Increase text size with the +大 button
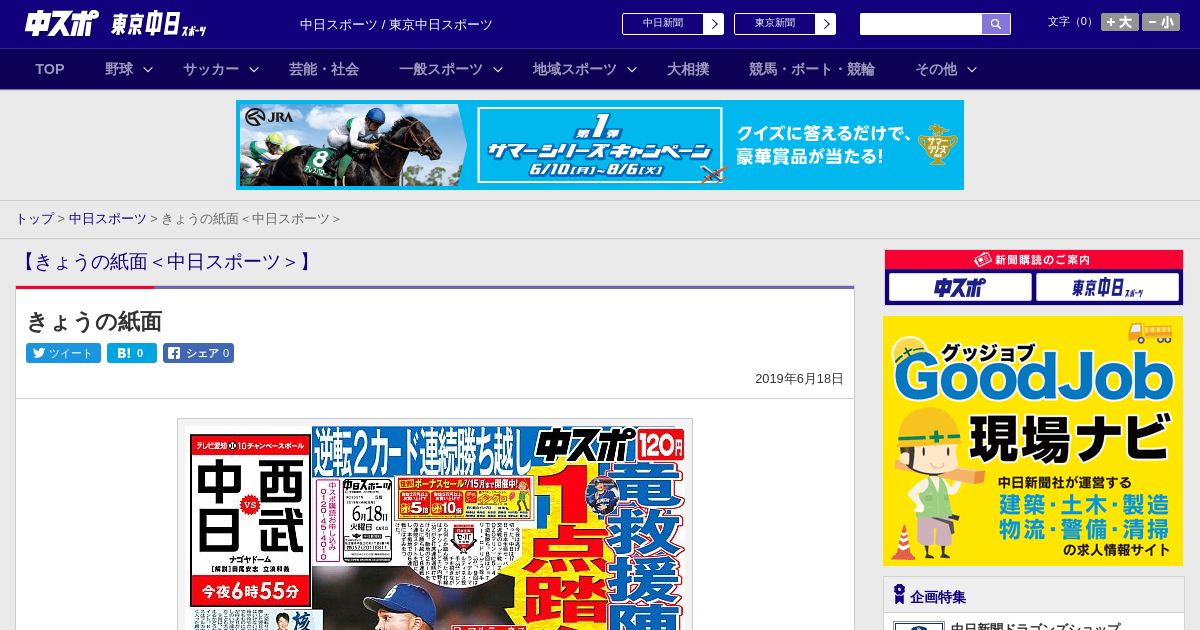 tap(1120, 22)
